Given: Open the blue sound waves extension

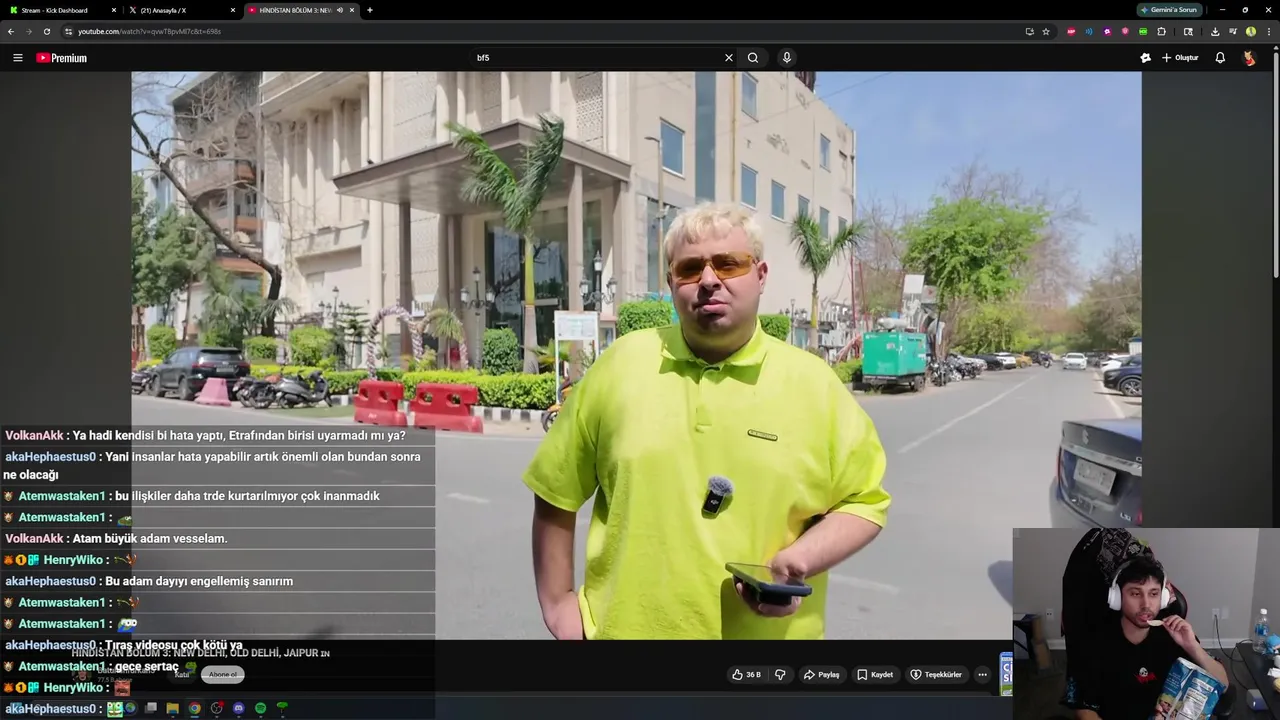Looking at the screenshot, I should point(1089,31).
